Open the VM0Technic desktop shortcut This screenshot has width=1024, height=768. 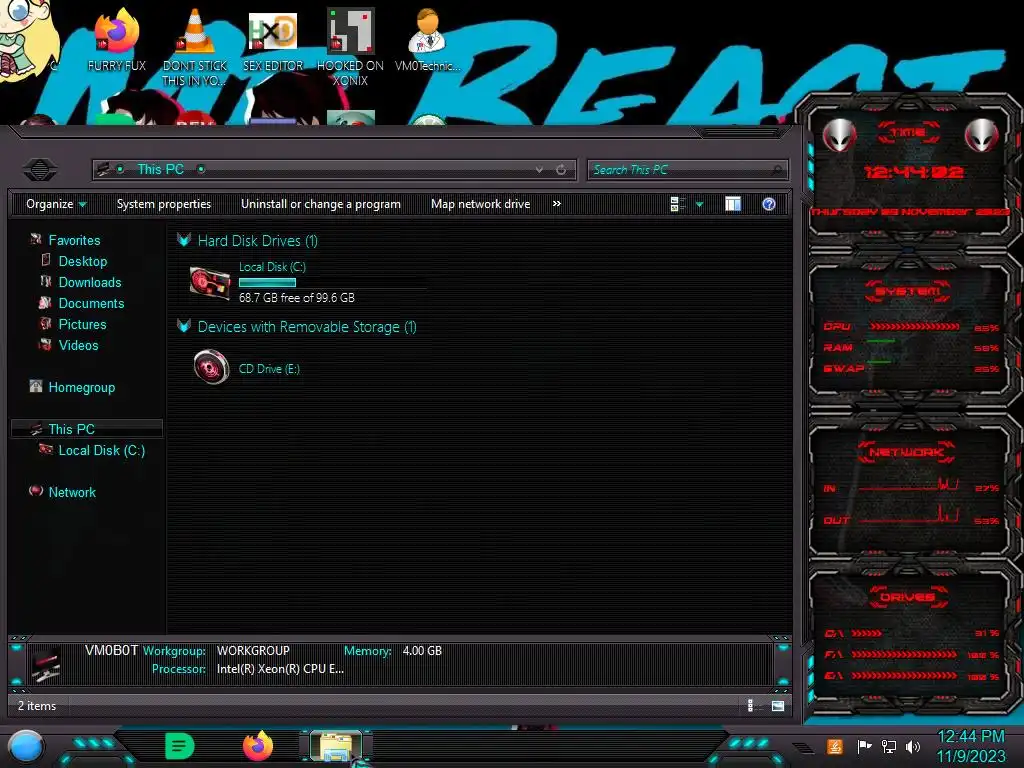pyautogui.click(x=428, y=40)
